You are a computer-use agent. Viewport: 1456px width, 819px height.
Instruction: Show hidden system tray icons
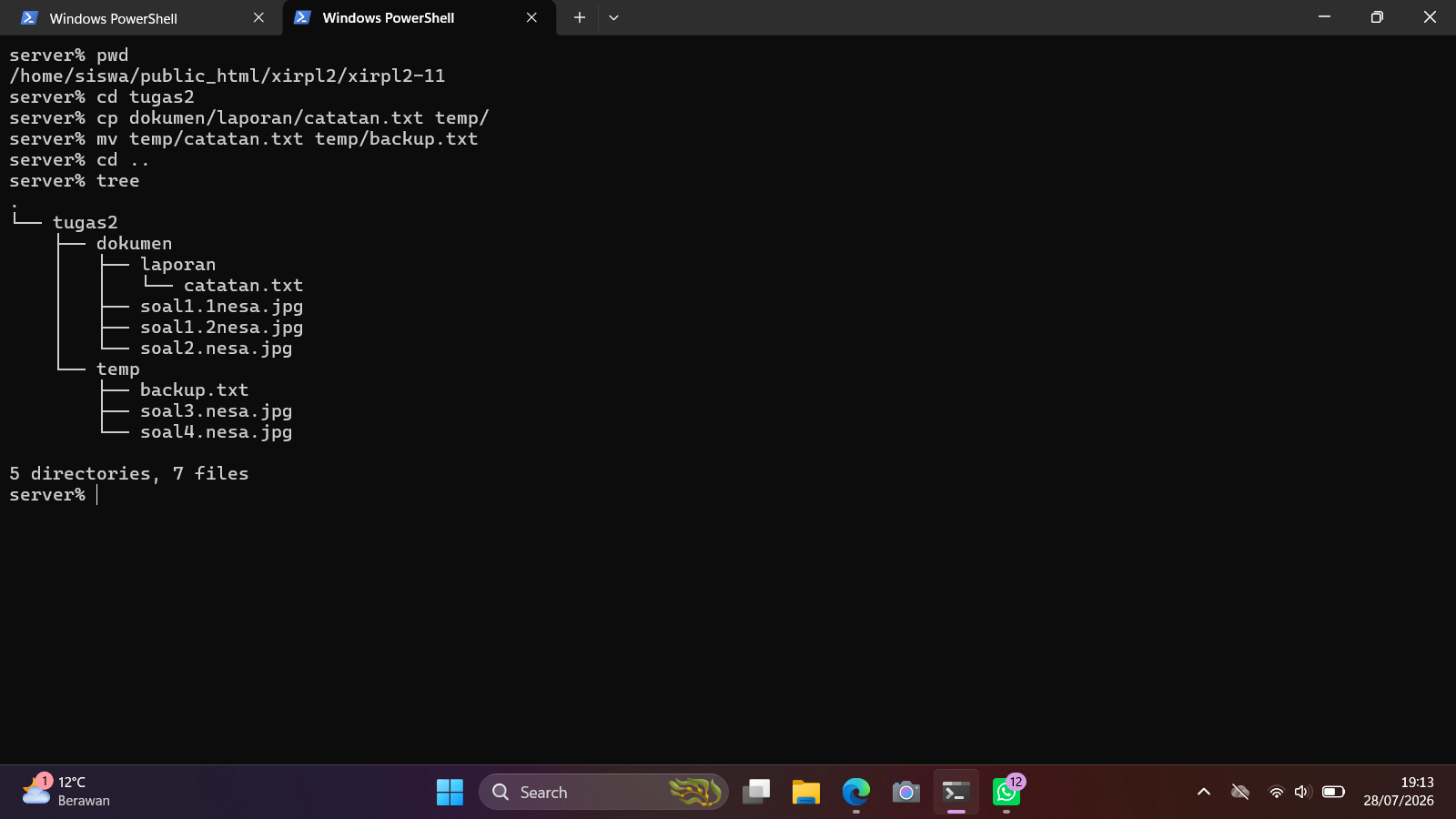pos(1204,792)
